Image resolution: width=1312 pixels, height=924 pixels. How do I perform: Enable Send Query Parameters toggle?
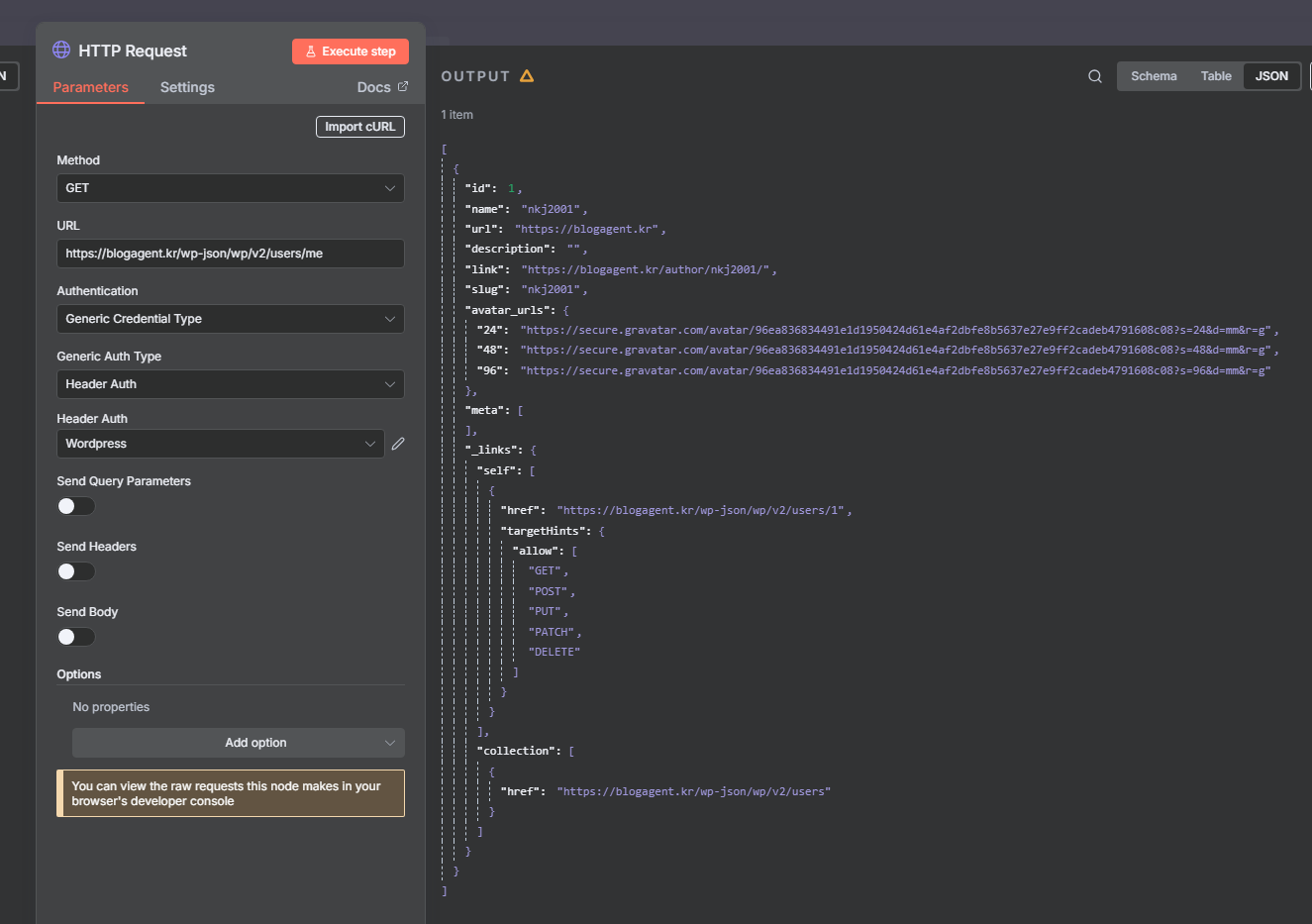point(76,506)
